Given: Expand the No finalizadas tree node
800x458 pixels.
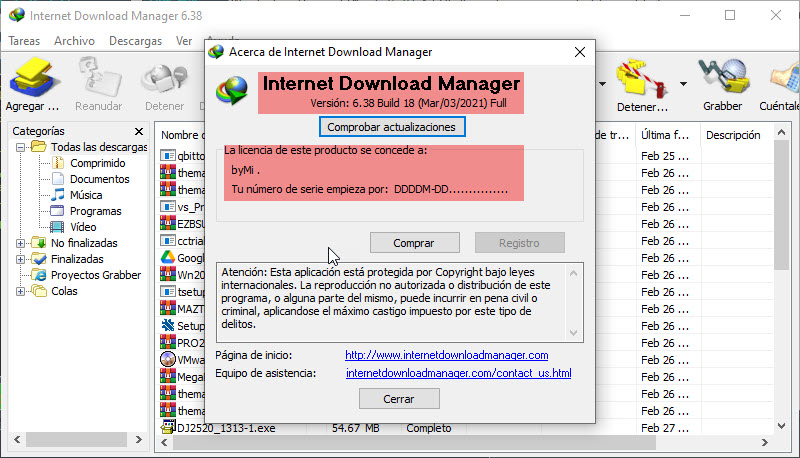Looking at the screenshot, I should [20, 243].
